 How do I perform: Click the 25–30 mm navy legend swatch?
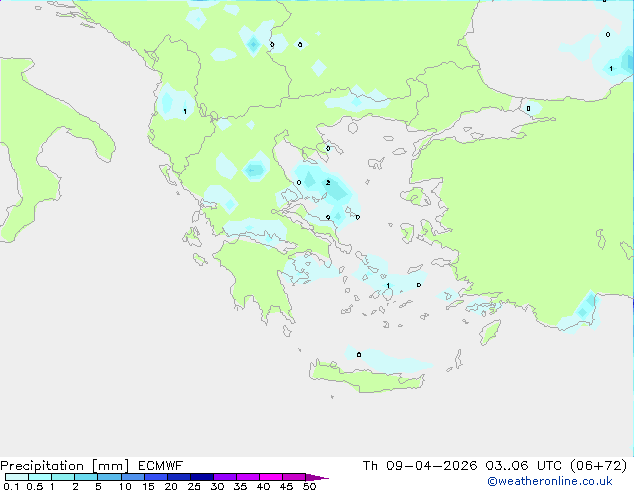pos(202,477)
